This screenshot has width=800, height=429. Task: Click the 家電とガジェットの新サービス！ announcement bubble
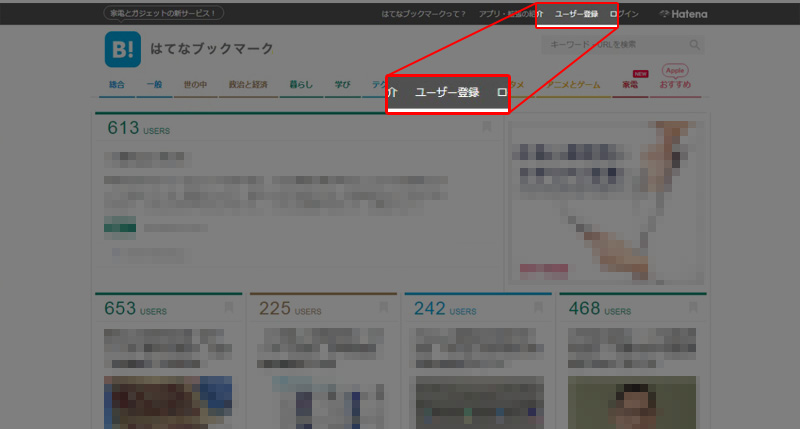tap(163, 13)
